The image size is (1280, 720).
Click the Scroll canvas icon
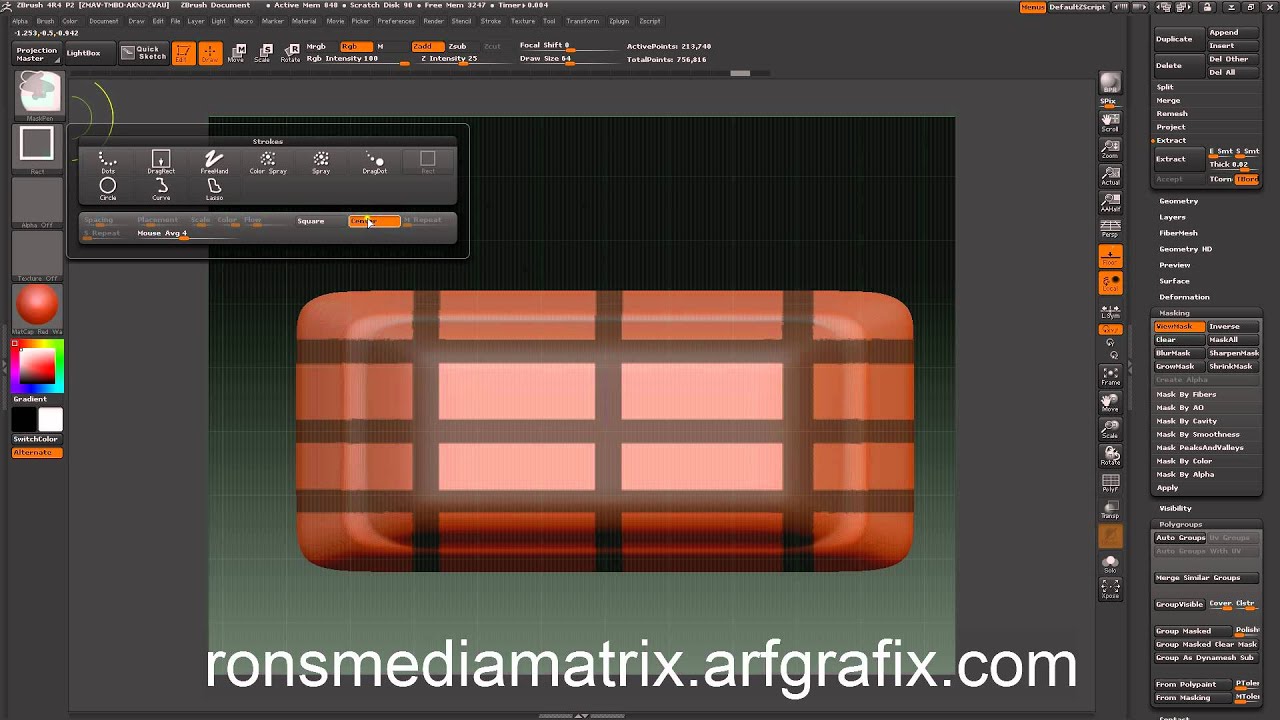1110,122
